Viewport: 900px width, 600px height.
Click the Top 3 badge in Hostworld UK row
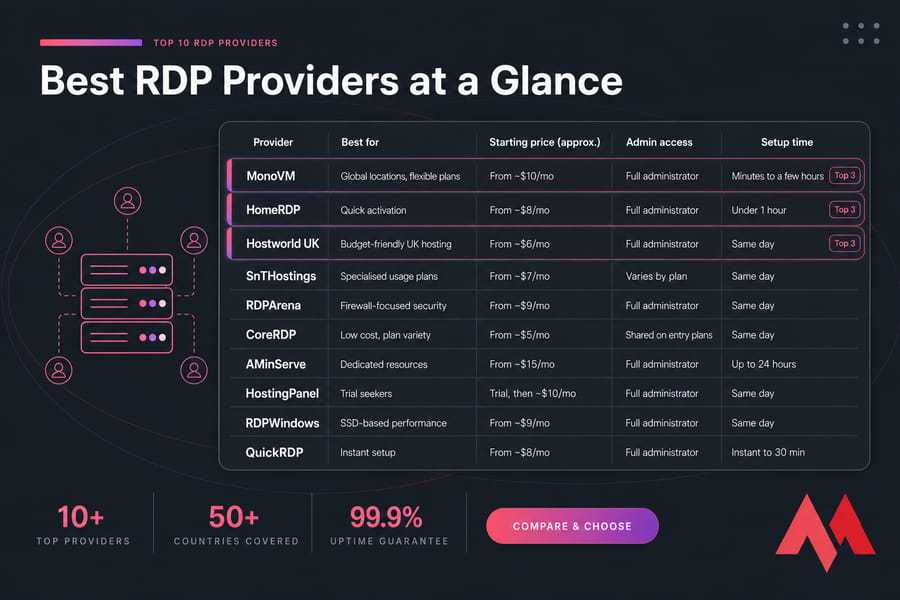(x=845, y=243)
